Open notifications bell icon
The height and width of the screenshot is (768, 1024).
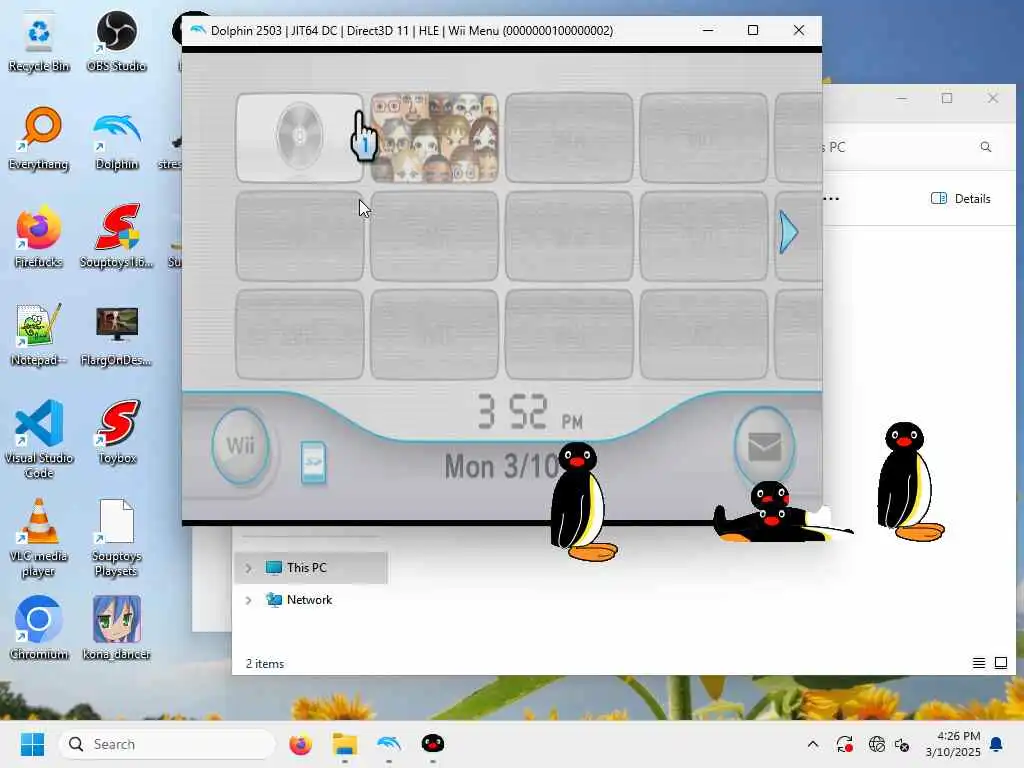[997, 744]
